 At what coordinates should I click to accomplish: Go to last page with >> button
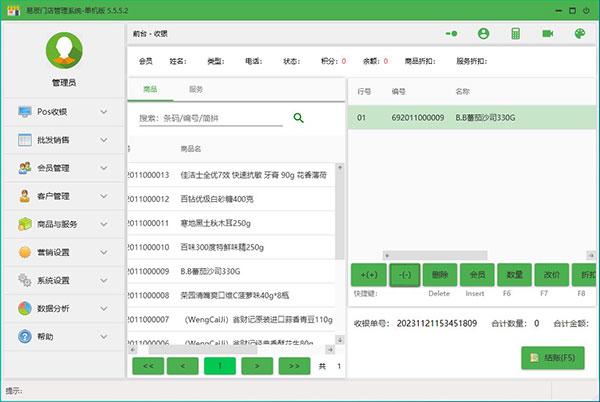click(294, 366)
